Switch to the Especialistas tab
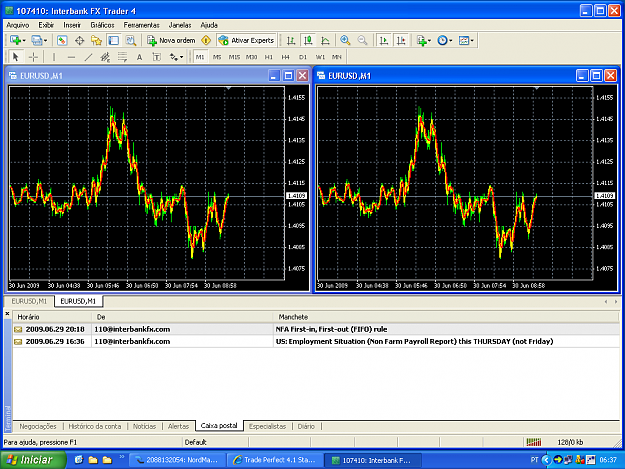The width and height of the screenshot is (625, 469). click(267, 426)
